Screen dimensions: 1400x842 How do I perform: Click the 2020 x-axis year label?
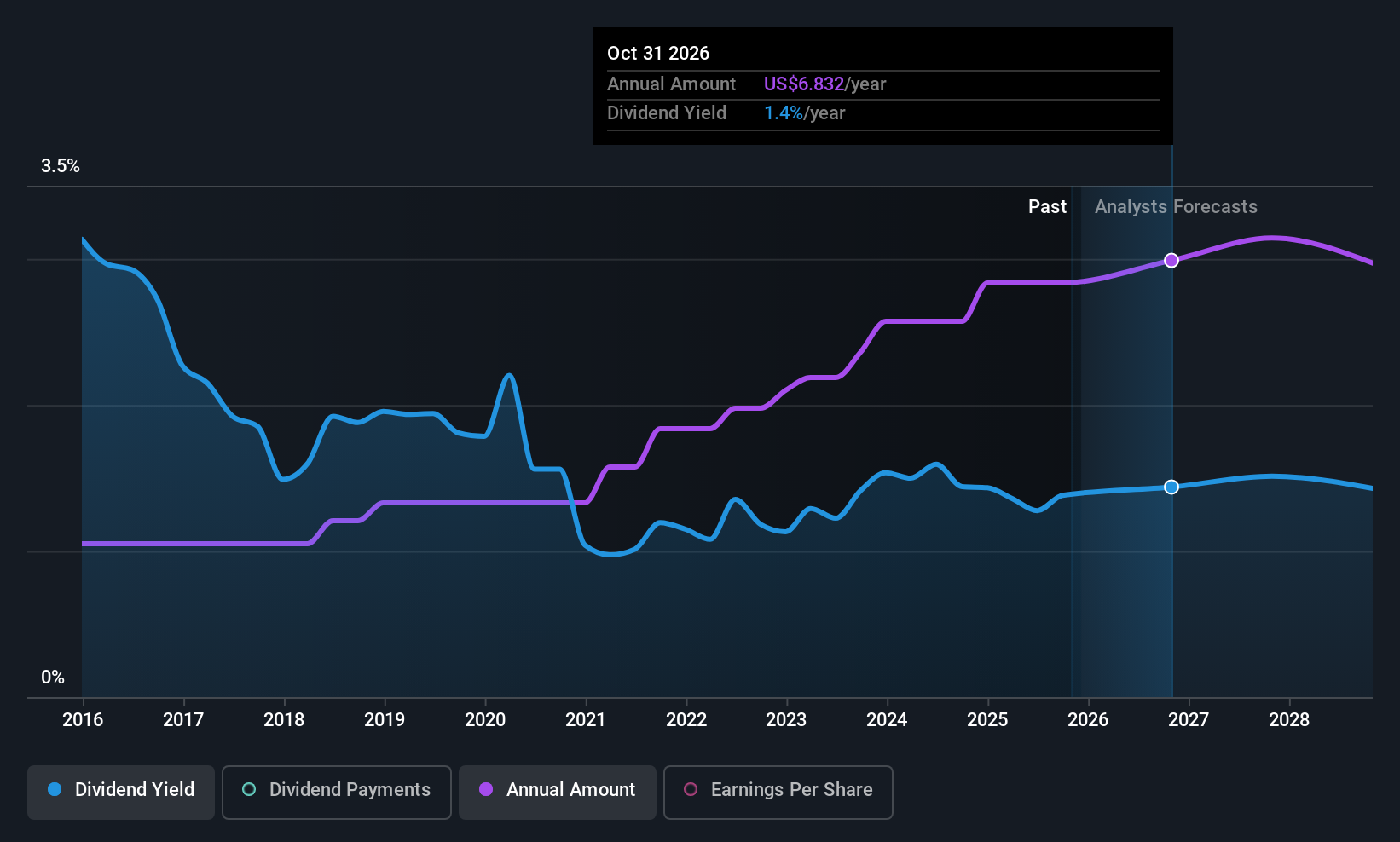(485, 720)
